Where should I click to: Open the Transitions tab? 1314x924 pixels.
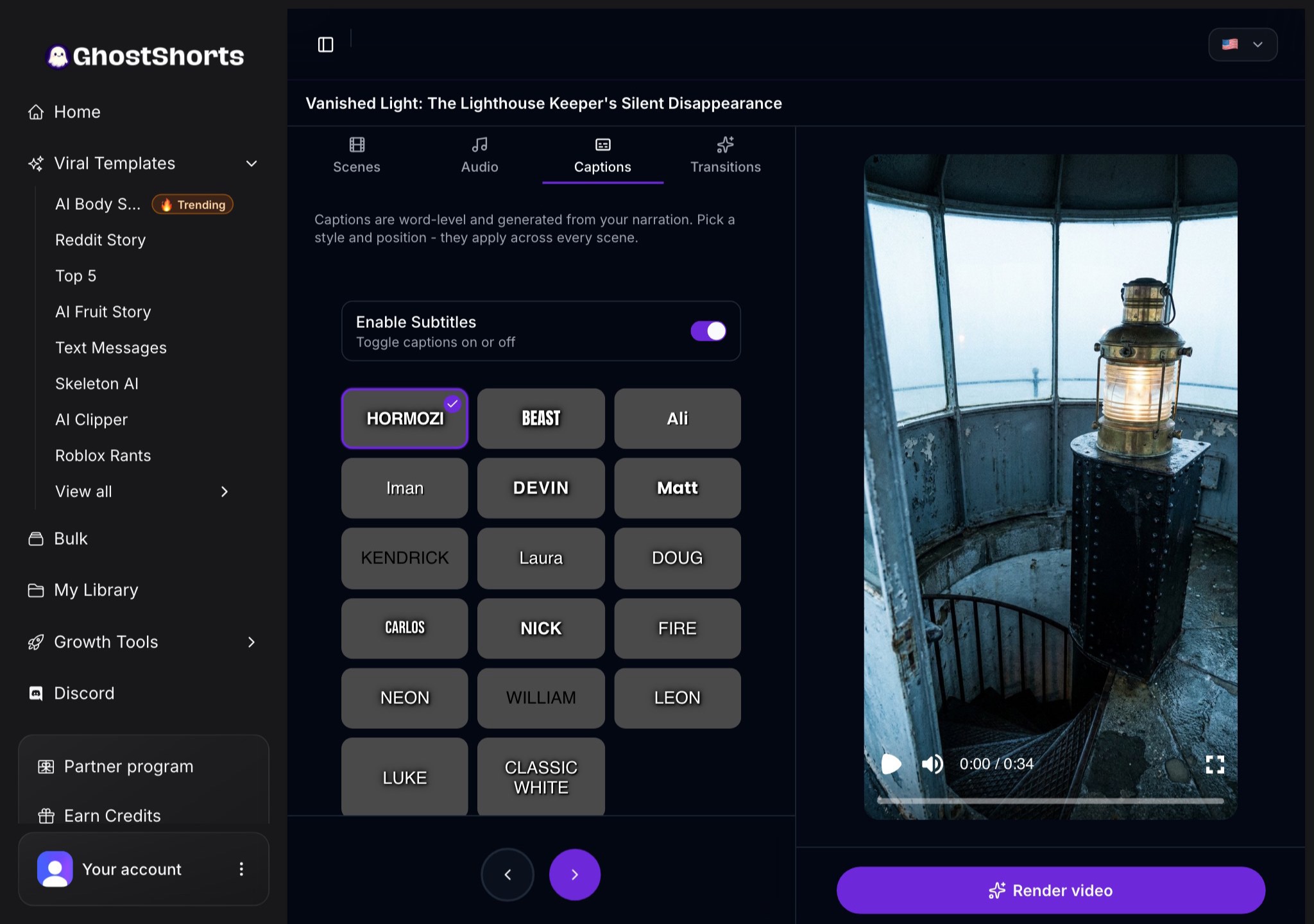726,156
